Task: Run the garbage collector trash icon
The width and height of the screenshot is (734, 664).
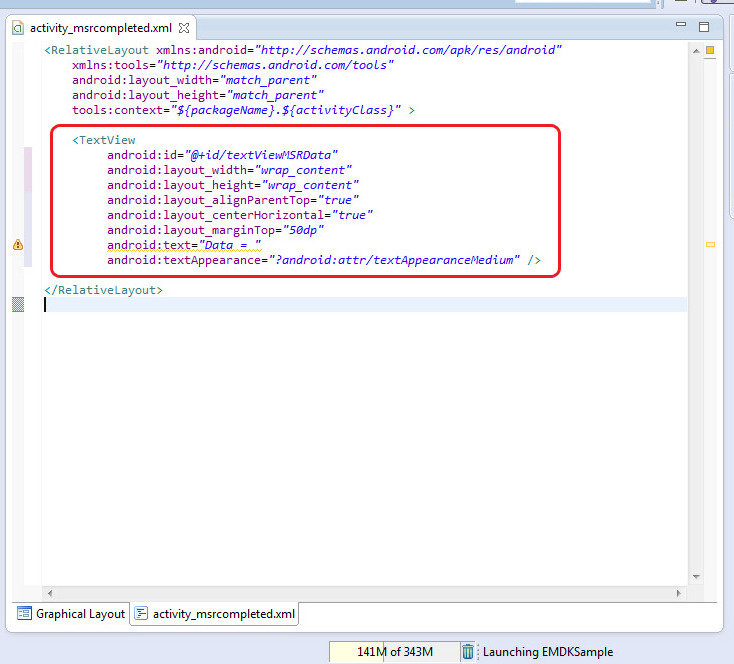Action: pyautogui.click(x=468, y=652)
